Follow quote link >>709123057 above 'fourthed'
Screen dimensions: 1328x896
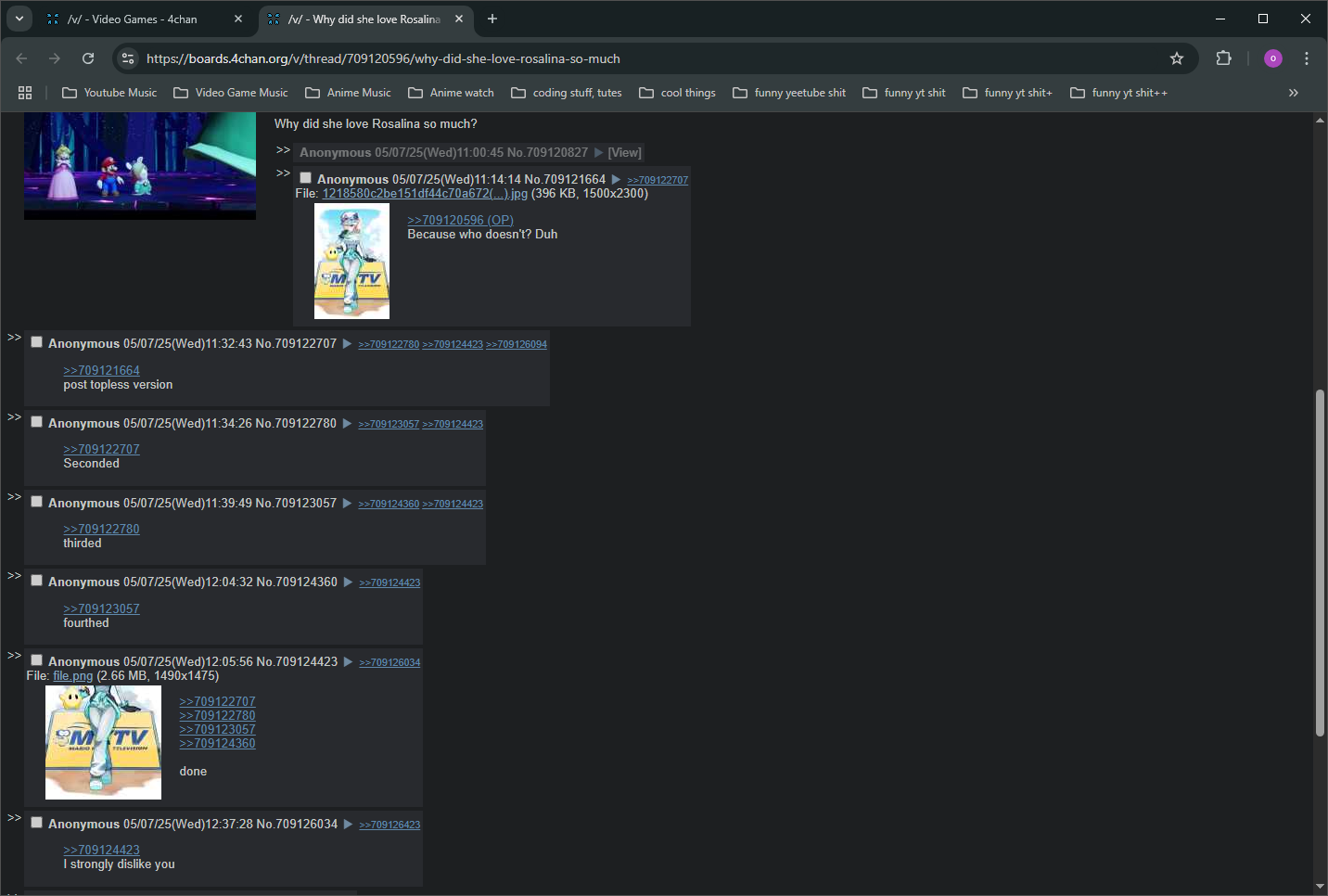tap(101, 608)
